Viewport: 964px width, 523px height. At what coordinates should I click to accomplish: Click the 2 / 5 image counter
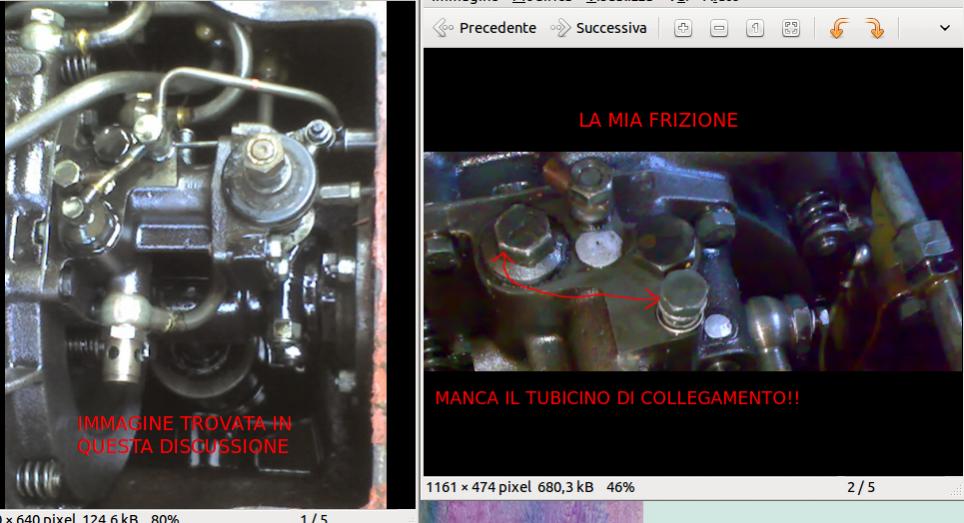point(861,487)
